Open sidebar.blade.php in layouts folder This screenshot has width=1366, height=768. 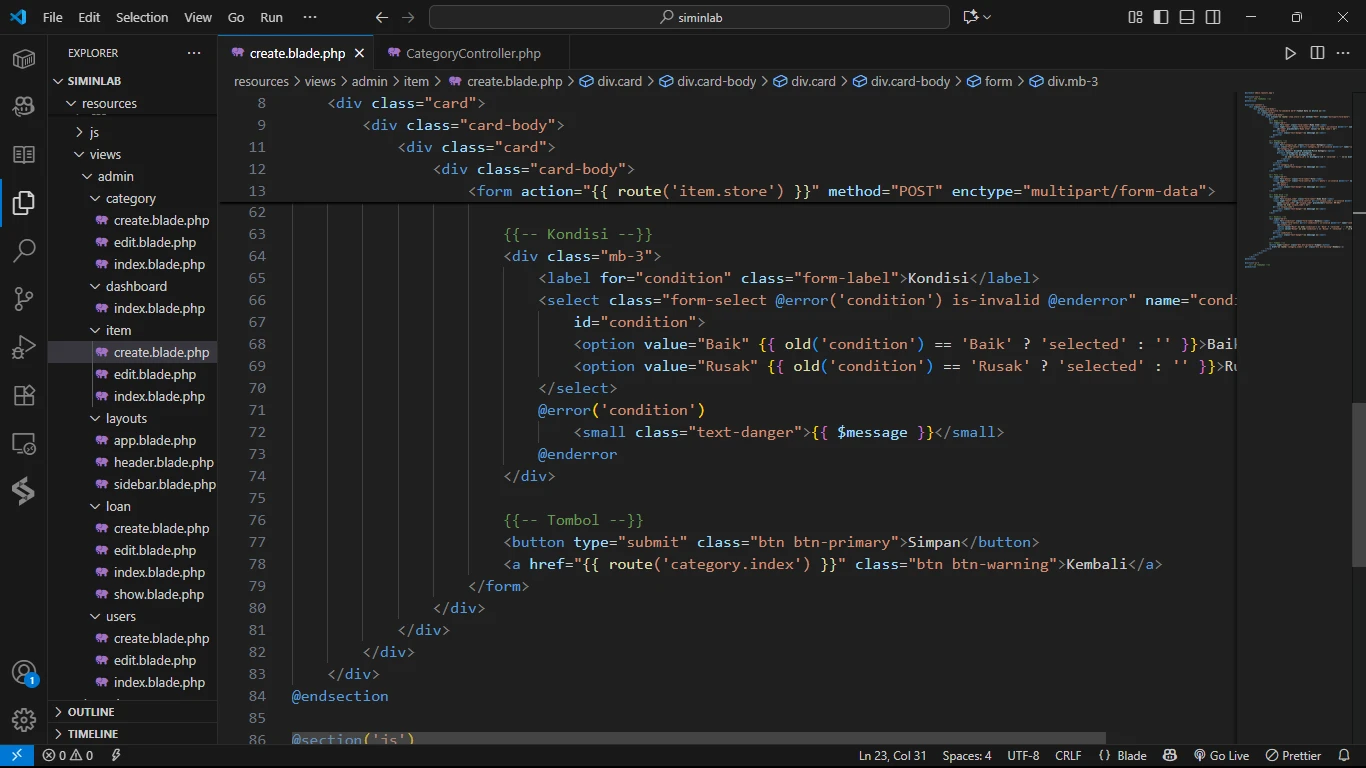164,484
